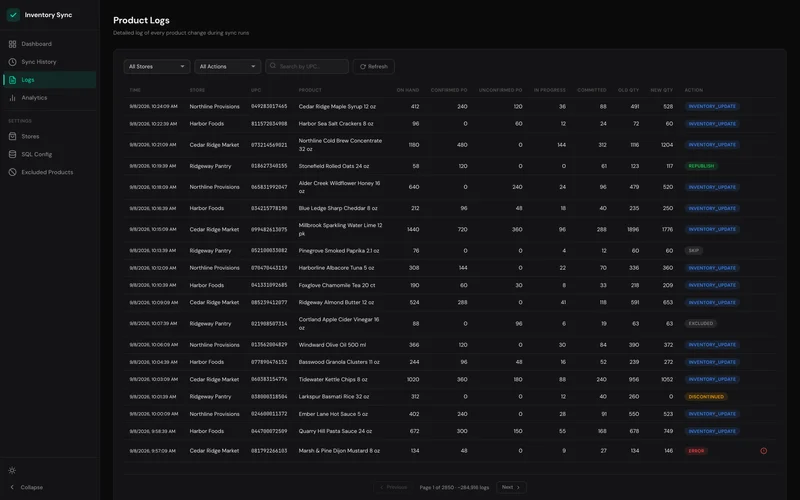800x500 pixels.
Task: Click DISCONTINUED badge on Larkspur Basmati Rice row
Action: [706, 396]
